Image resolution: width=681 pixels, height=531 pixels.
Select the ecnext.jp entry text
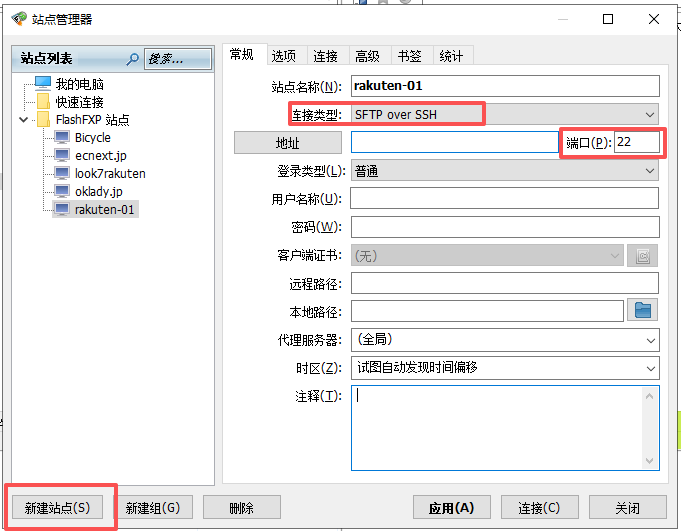click(101, 155)
